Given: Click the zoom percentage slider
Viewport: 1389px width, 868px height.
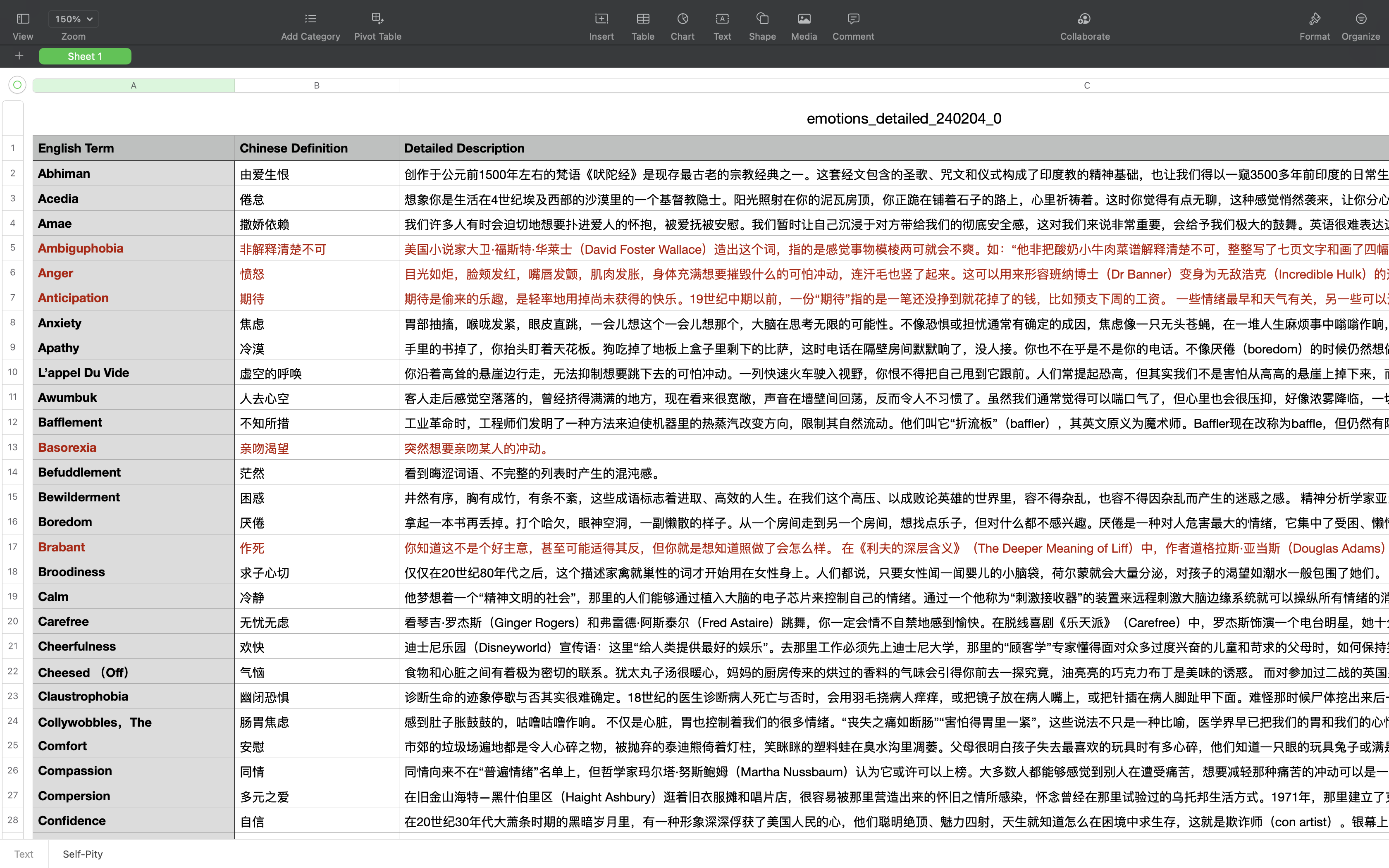Looking at the screenshot, I should pyautogui.click(x=73, y=18).
